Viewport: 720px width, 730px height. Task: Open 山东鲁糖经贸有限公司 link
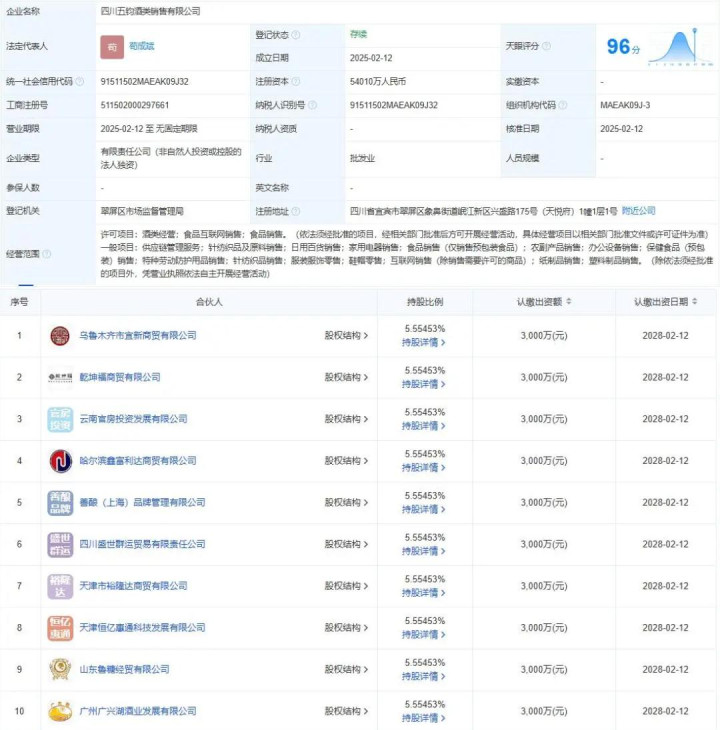tap(124, 669)
